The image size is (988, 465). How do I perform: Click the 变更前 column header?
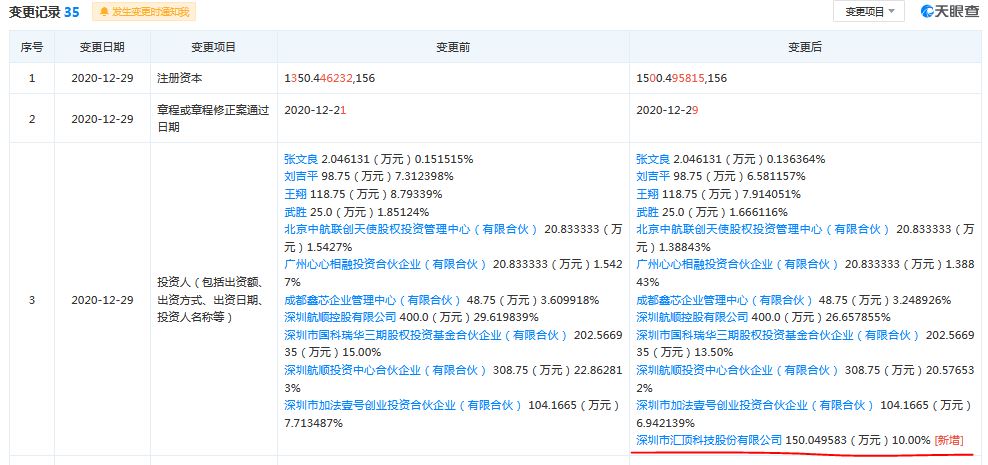453,47
